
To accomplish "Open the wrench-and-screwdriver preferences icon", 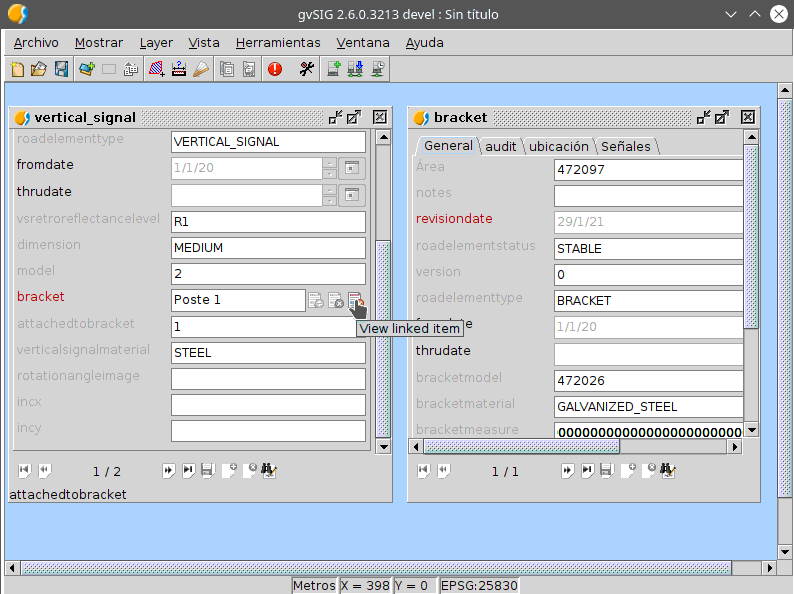I will 306,69.
